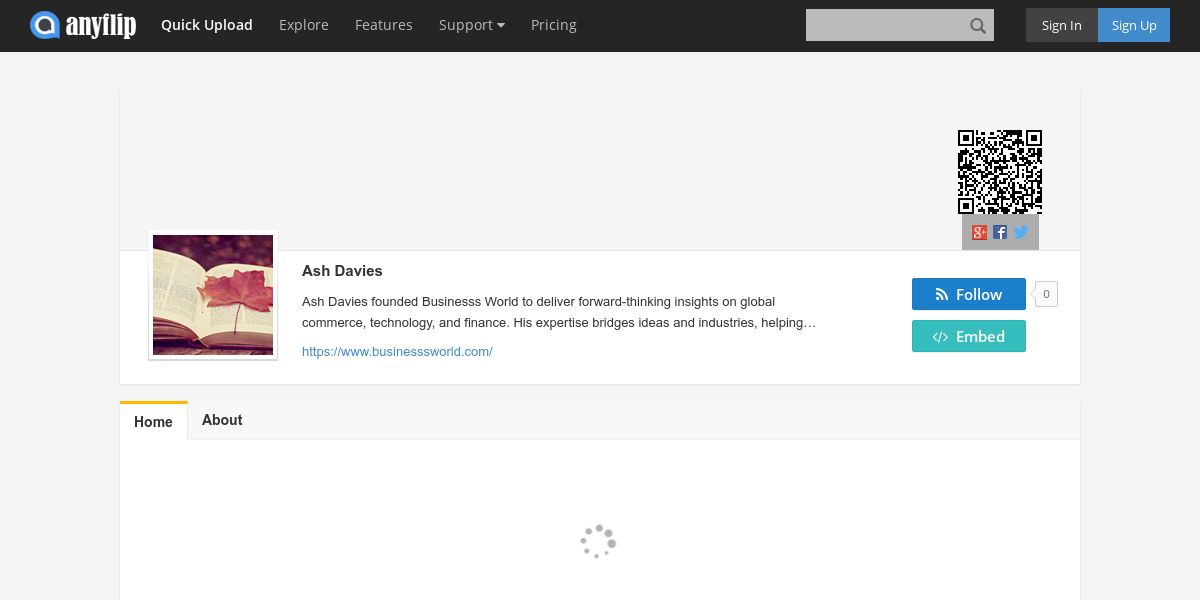Share profile on Twitter
Screen dimensions: 1200x600
[1021, 232]
